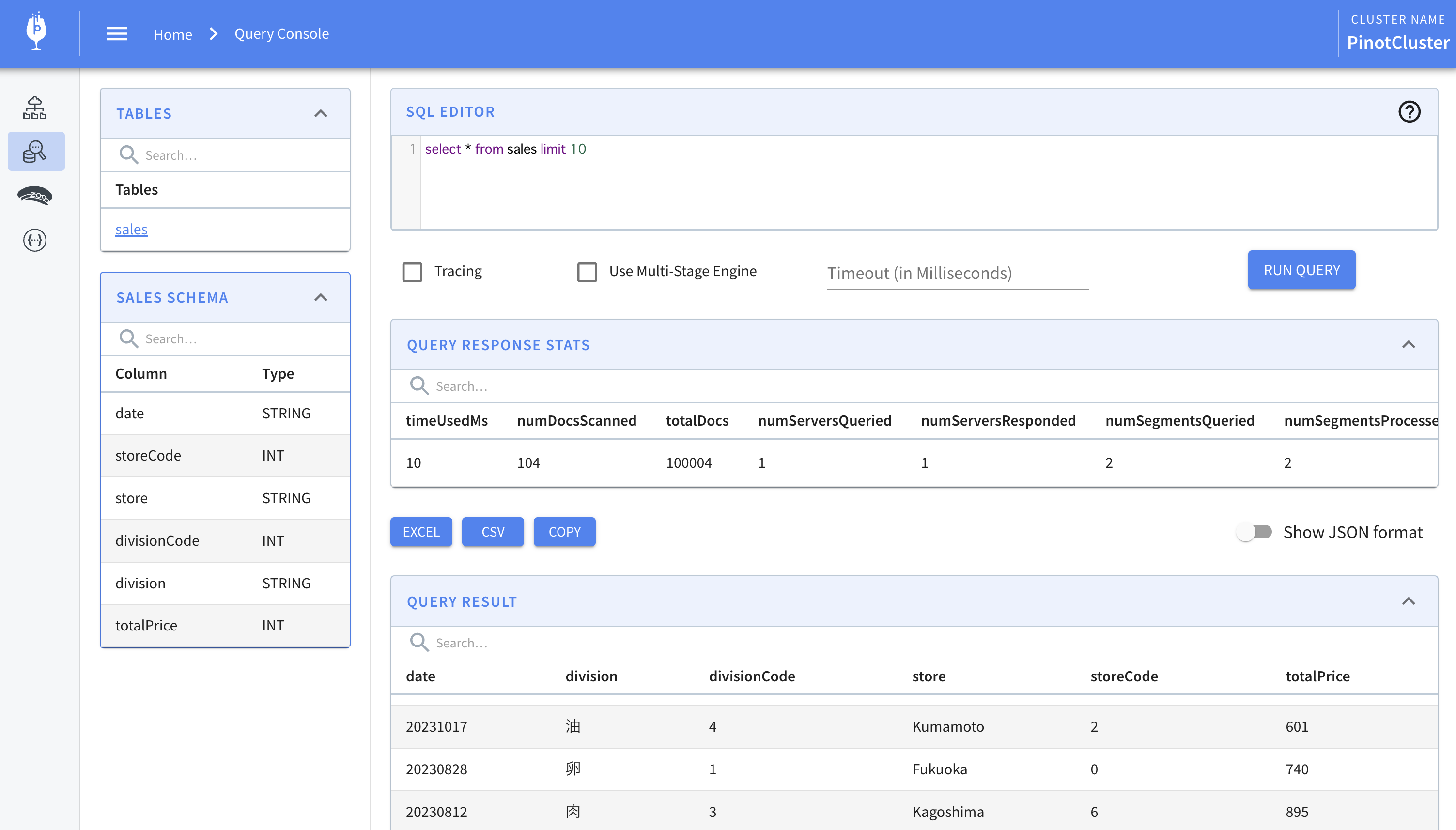This screenshot has height=830, width=1456.
Task: Go to Home via the breadcrumb
Action: 172,34
